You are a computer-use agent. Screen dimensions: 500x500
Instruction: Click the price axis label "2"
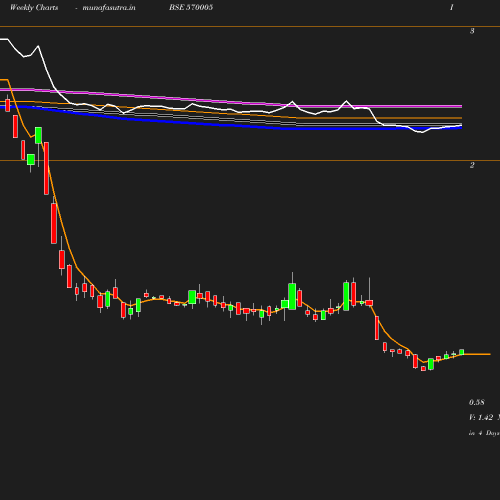[472, 165]
